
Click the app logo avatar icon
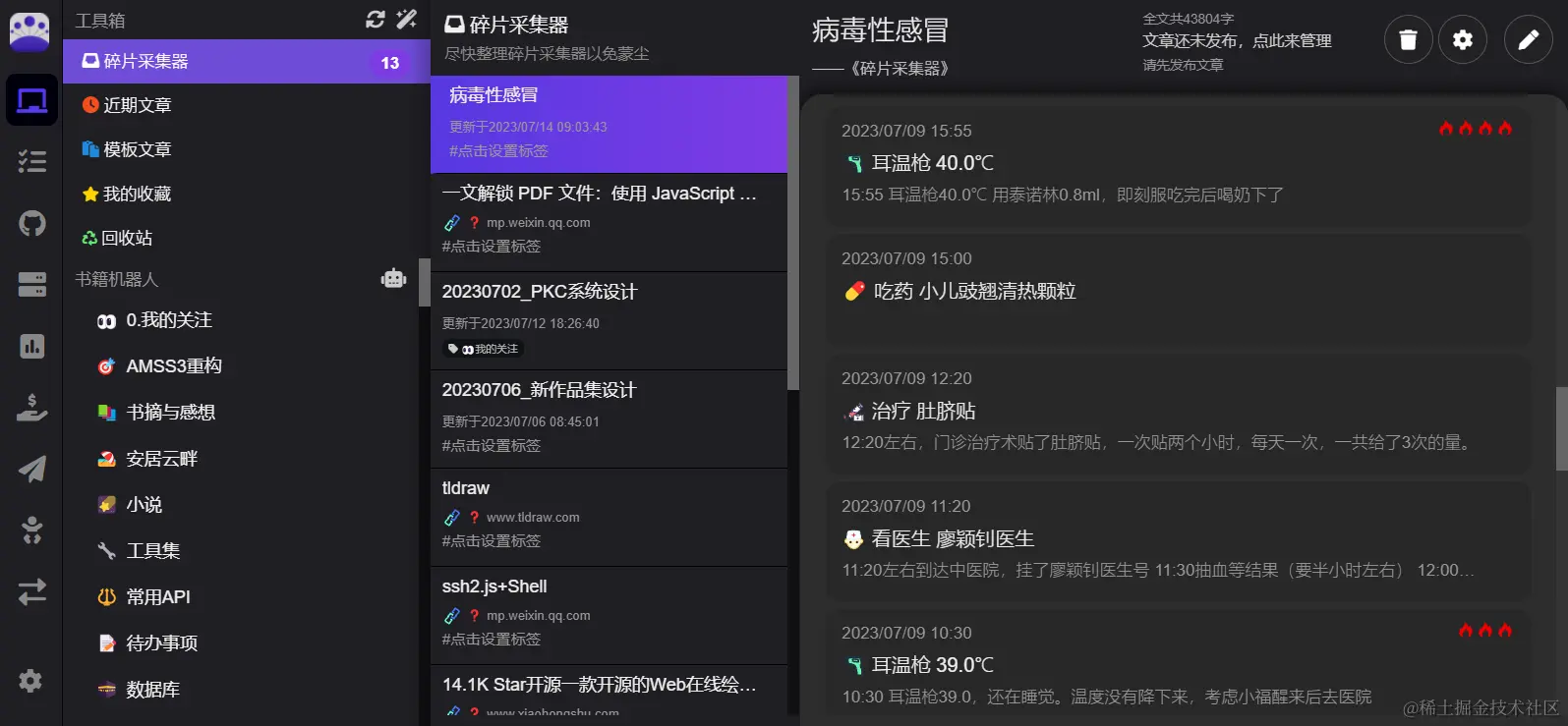[29, 31]
